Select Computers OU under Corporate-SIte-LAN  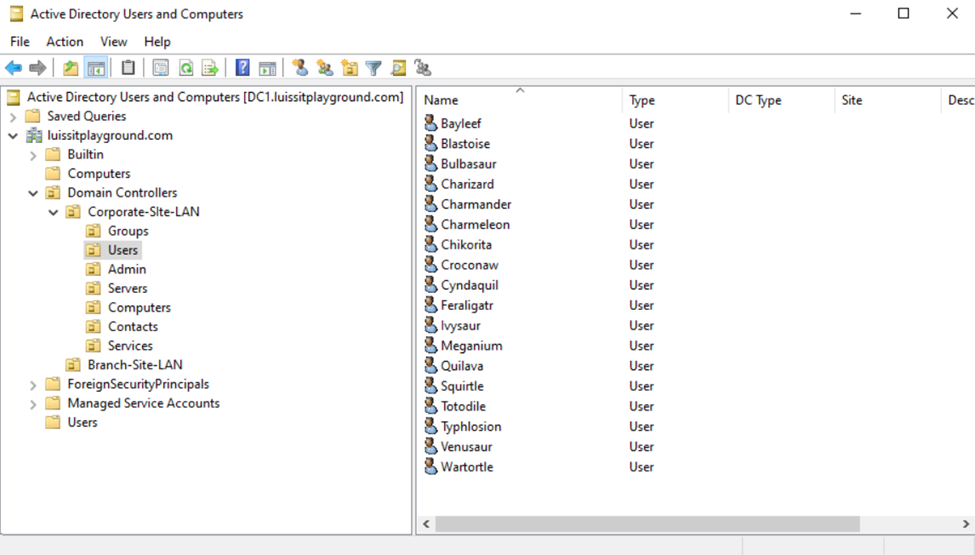click(139, 308)
